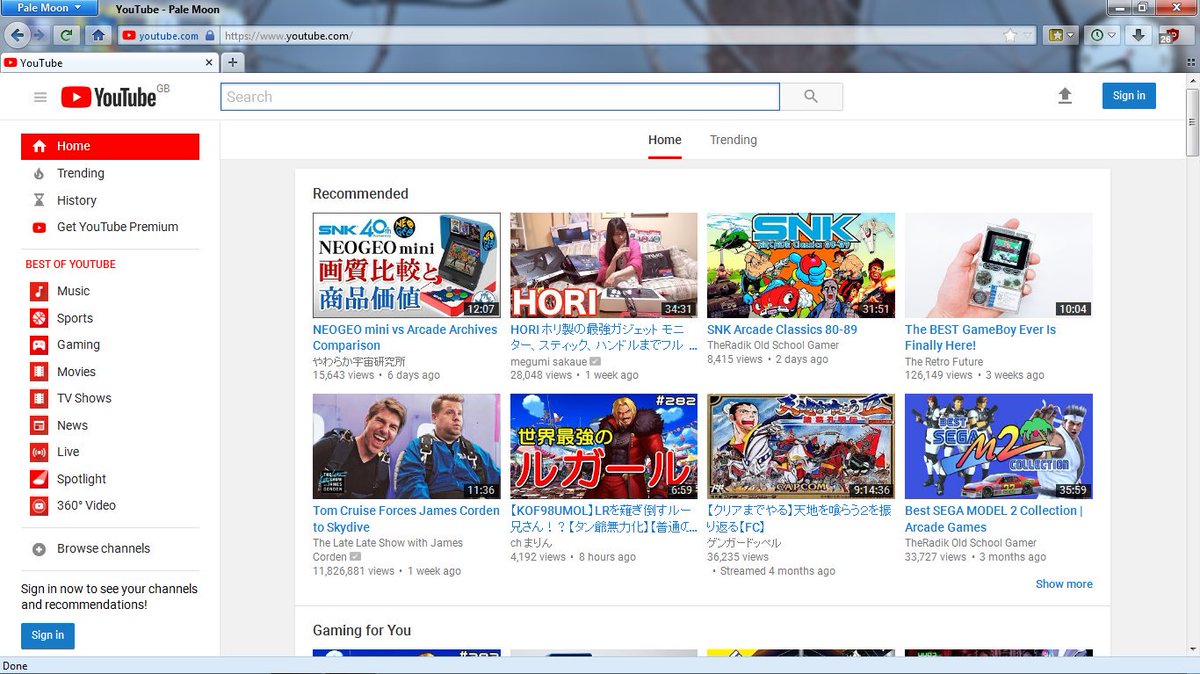Open the Music channel icon
This screenshot has width=1200, height=674.
[x=39, y=291]
